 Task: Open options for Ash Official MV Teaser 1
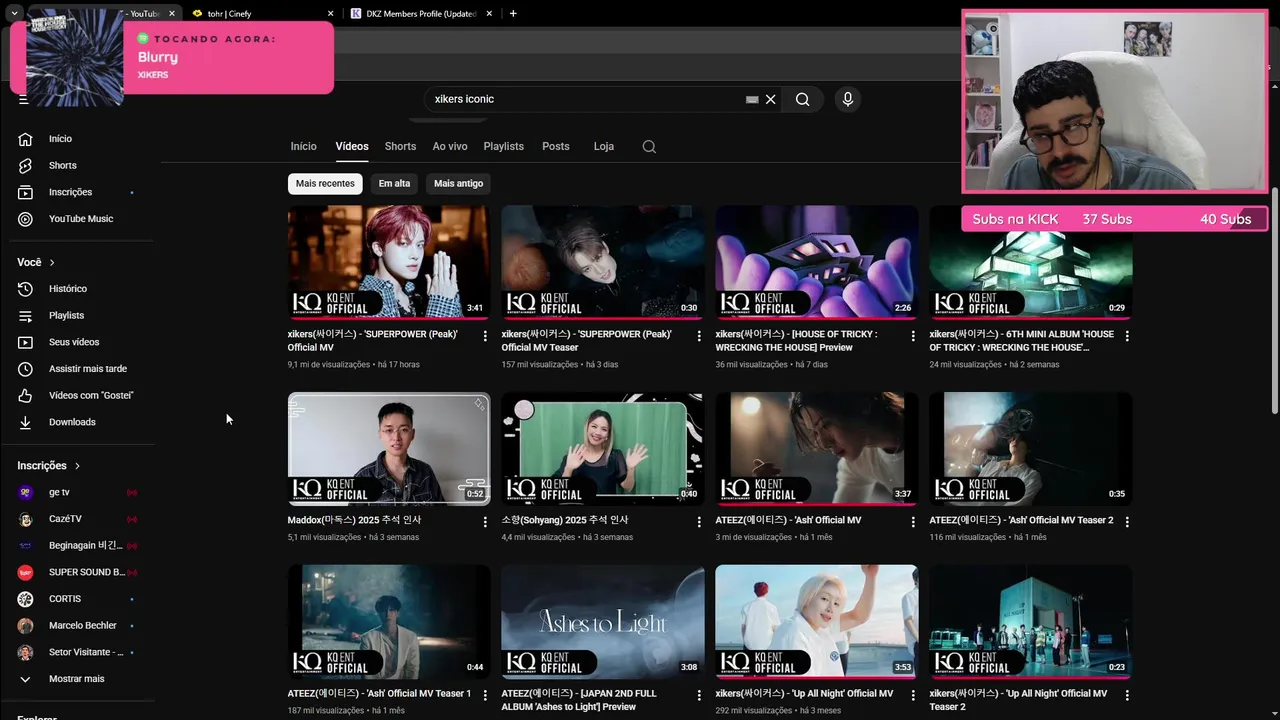485,695
